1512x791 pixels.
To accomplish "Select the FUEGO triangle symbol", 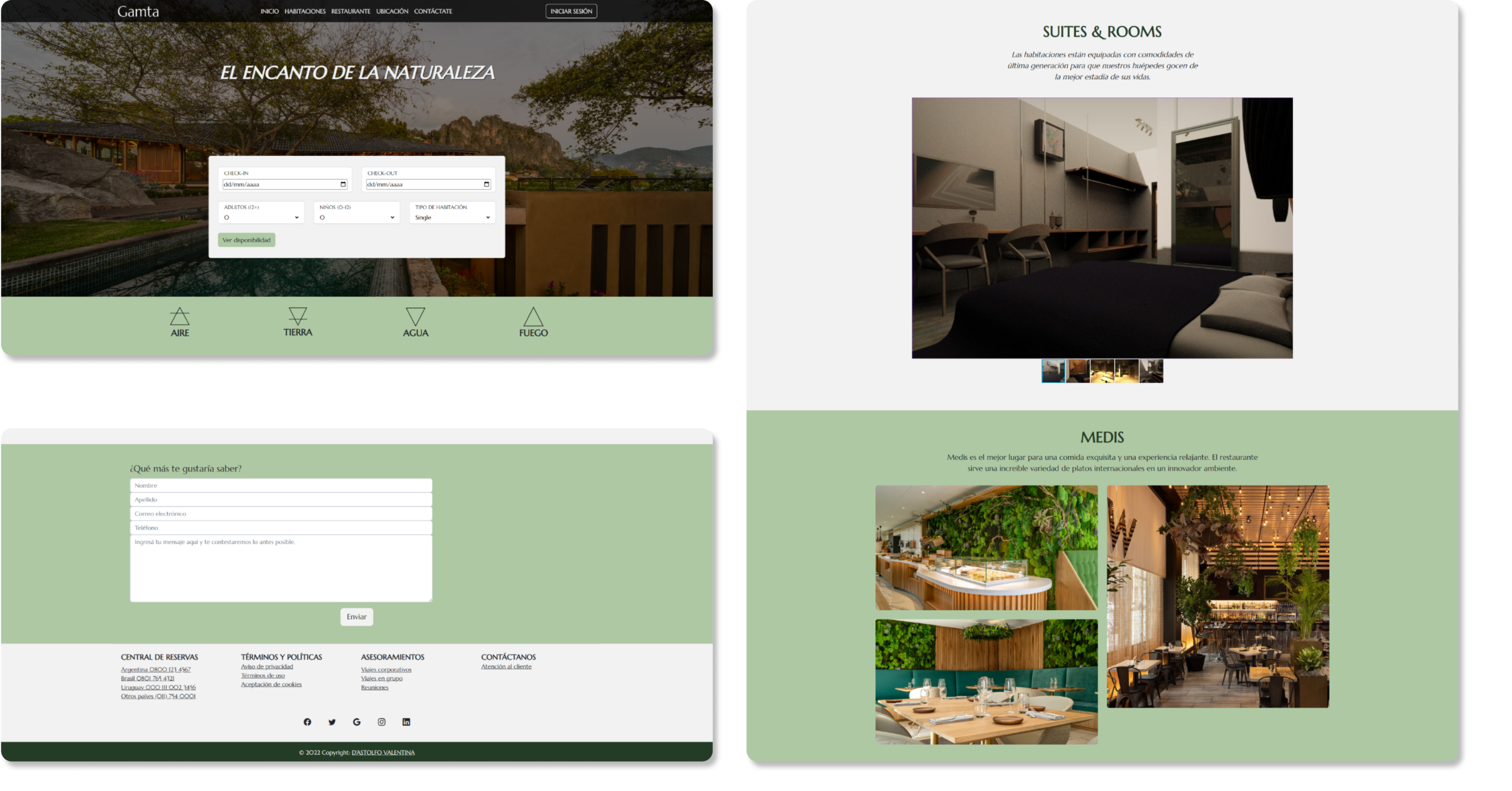I will pyautogui.click(x=533, y=317).
